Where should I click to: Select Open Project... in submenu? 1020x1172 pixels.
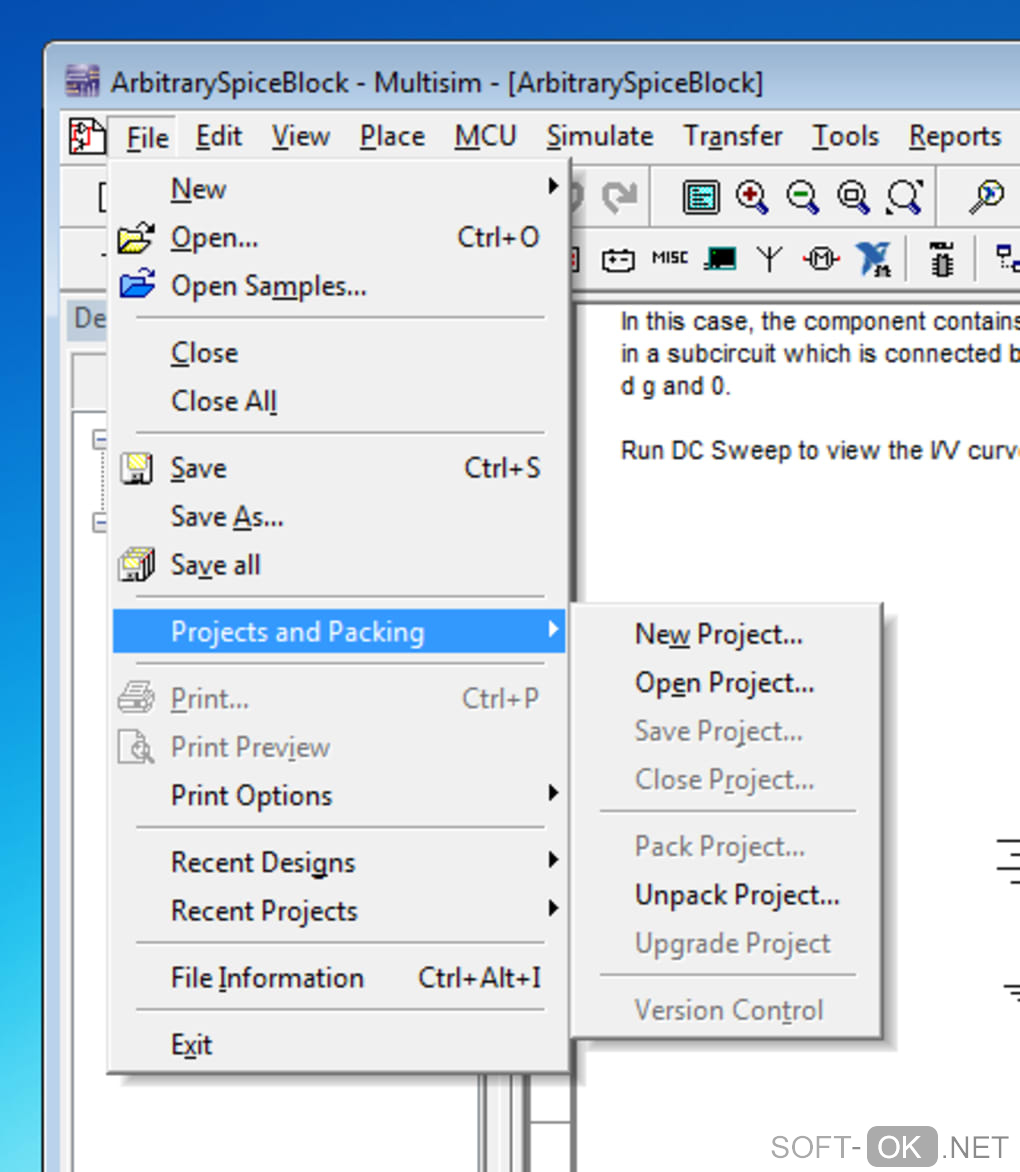pyautogui.click(x=726, y=683)
